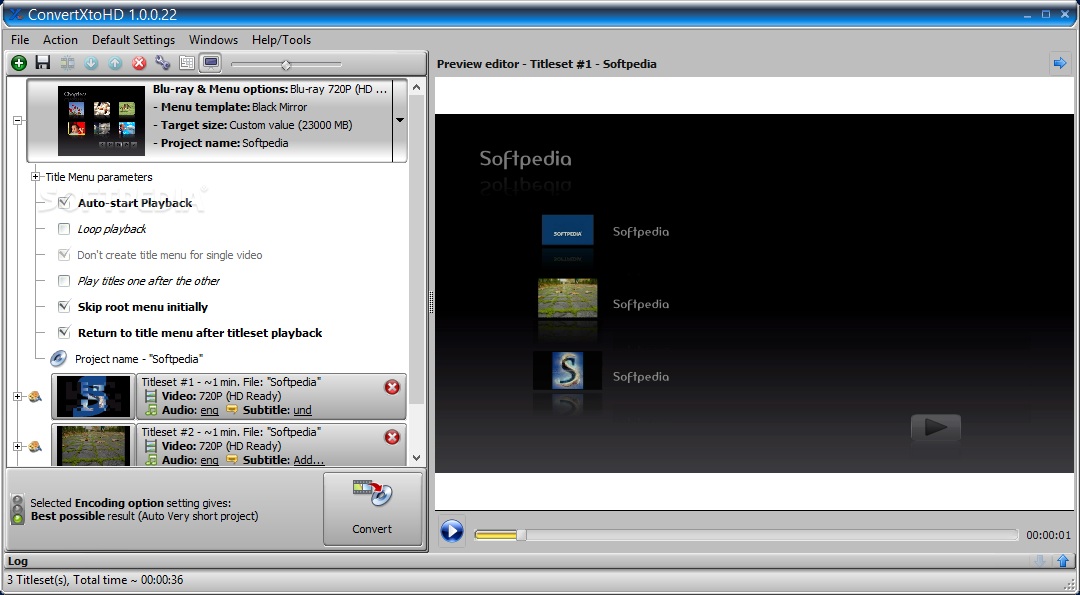Click the tree list scrollbar down arrow
The height and width of the screenshot is (595, 1080).
(x=416, y=458)
